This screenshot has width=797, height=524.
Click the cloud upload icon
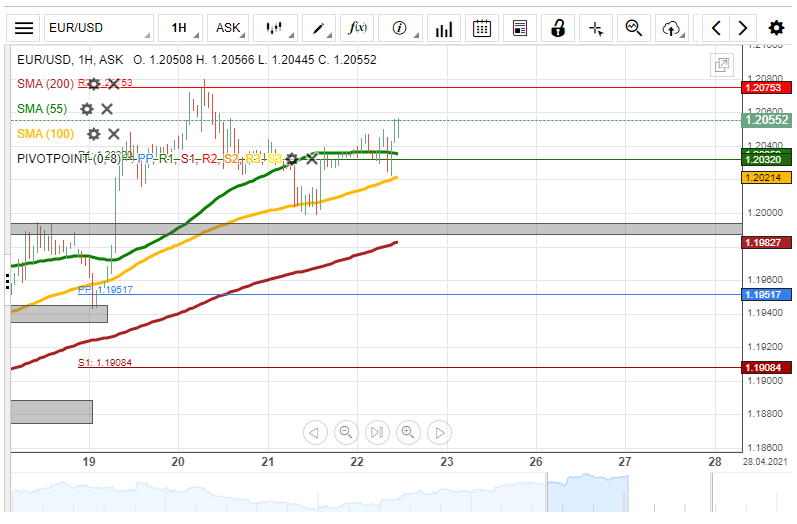pyautogui.click(x=671, y=28)
